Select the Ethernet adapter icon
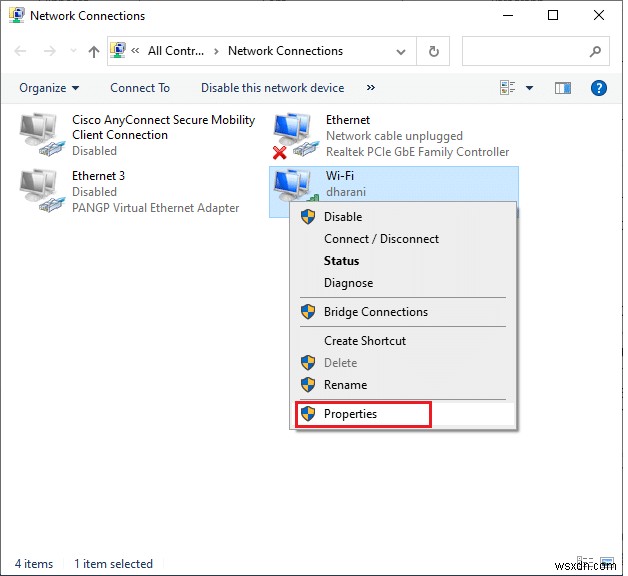This screenshot has height=576, width=628. click(x=296, y=136)
